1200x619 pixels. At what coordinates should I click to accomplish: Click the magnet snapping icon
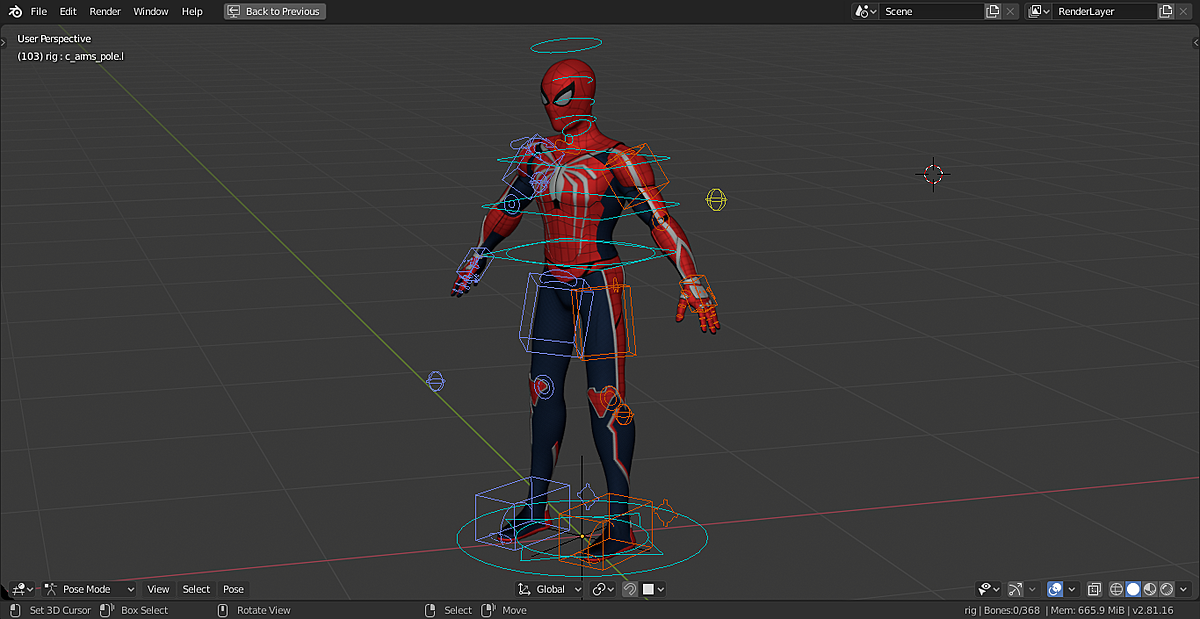(x=629, y=589)
